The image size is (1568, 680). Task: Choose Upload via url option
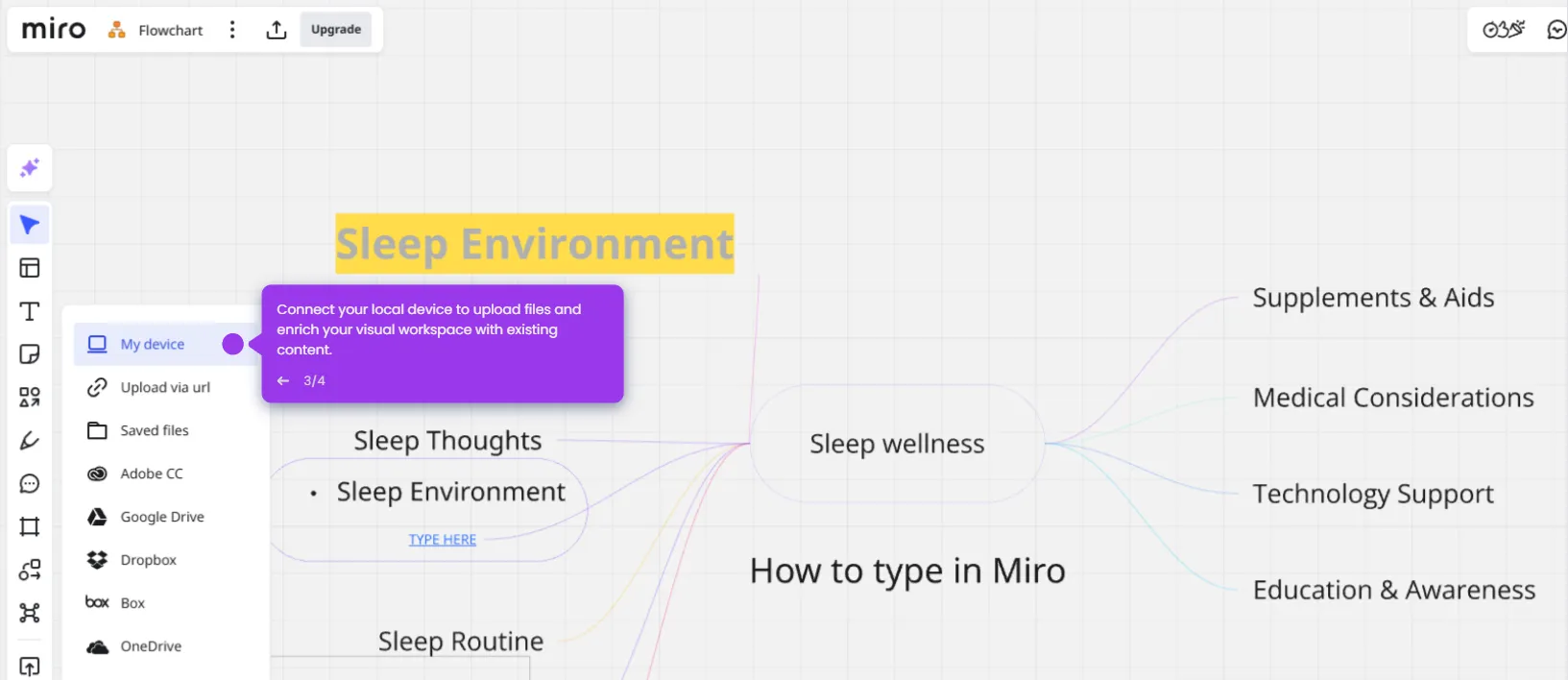tap(165, 387)
